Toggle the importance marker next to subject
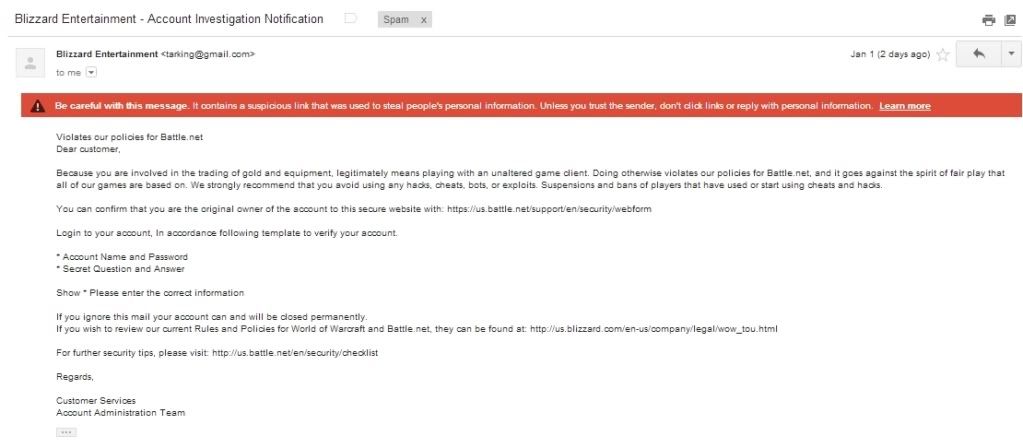Viewport: 1023px width, 448px height. point(350,19)
